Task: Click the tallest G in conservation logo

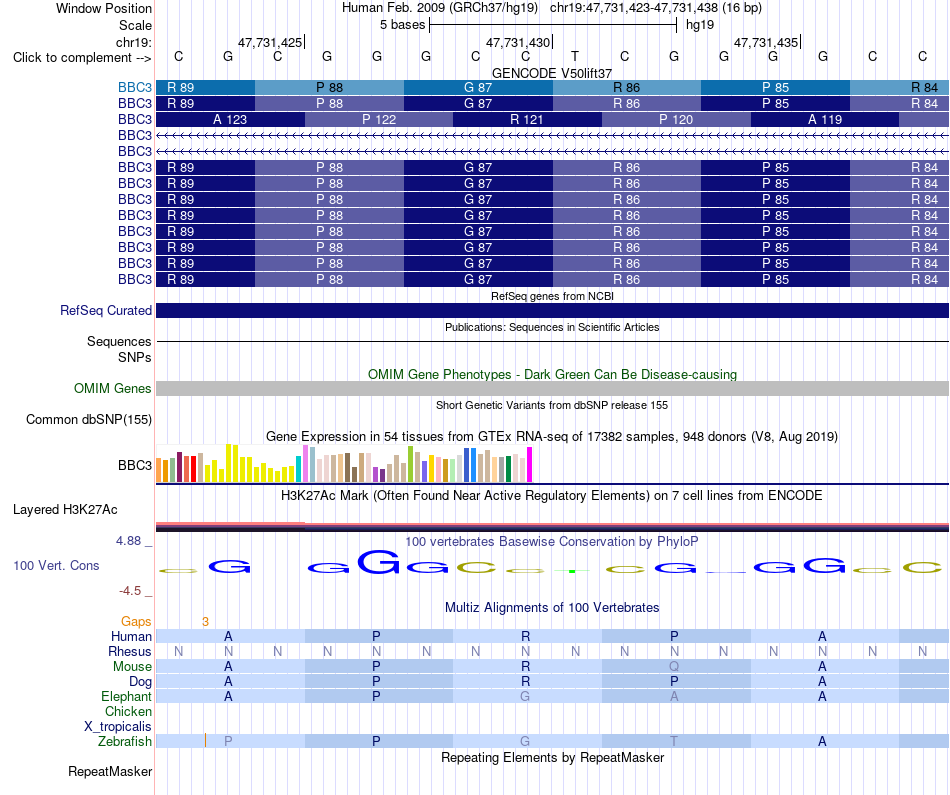Action: pos(379,562)
